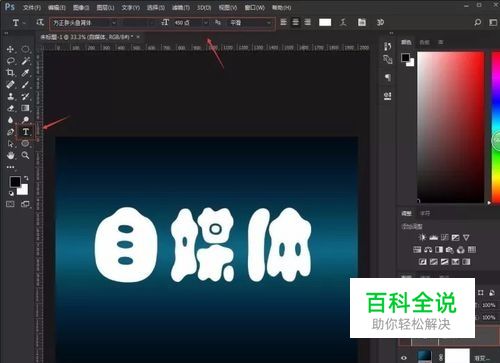This screenshot has width=500, height=363.
Task: Open the 编辑(E) Edit menu
Action: coord(57,7)
